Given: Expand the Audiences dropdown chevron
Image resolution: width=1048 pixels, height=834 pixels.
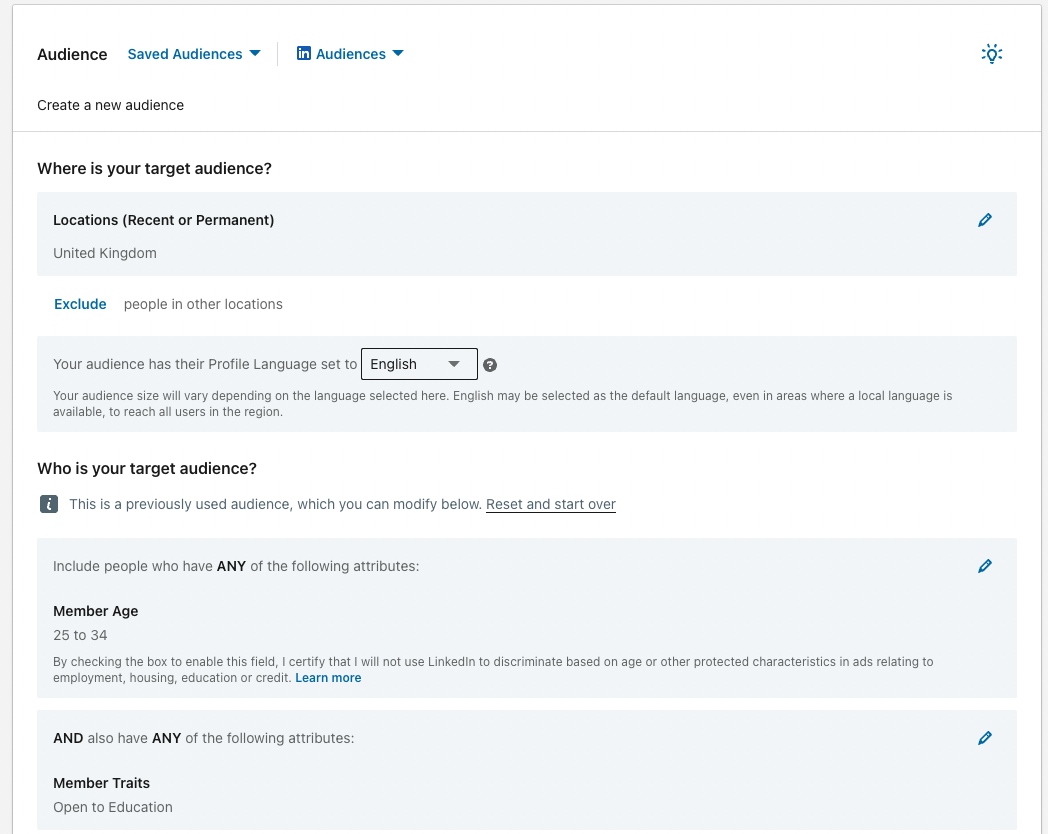Looking at the screenshot, I should pos(398,53).
